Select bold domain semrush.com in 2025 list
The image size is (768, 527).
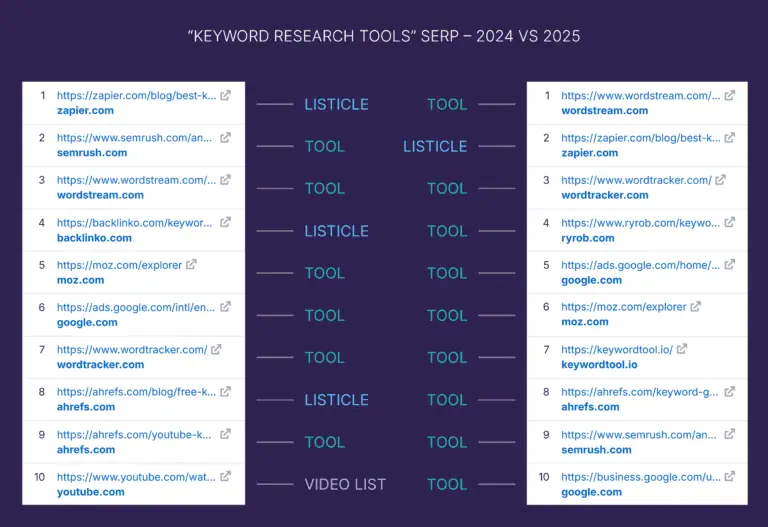pyautogui.click(x=596, y=450)
